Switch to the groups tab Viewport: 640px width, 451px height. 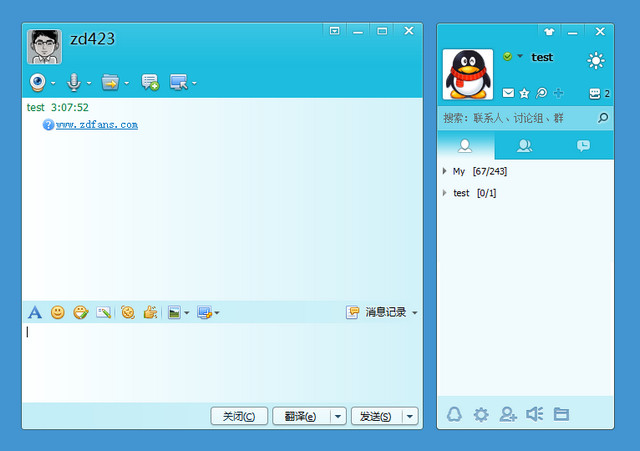tap(524, 146)
